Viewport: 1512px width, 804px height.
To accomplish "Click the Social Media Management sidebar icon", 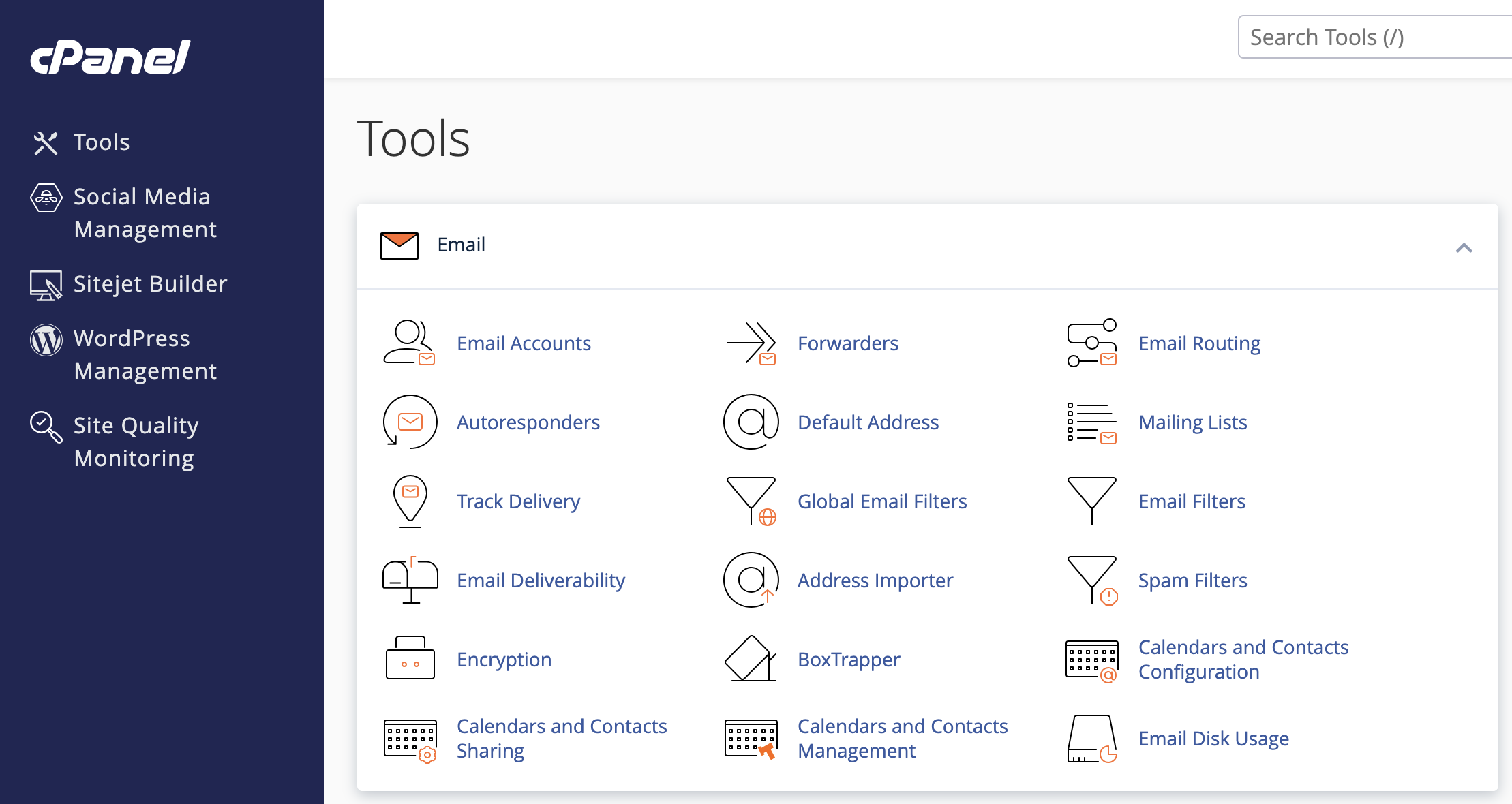I will (x=46, y=198).
